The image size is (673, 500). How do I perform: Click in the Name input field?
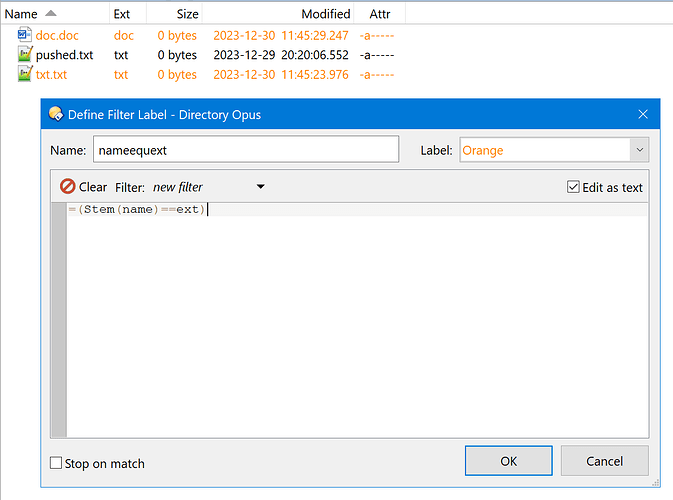coord(245,150)
